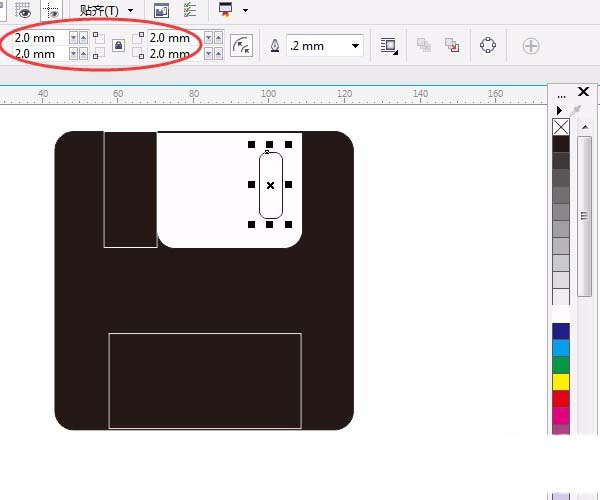Open the outline width dropdown
This screenshot has width=600, height=500.
355,46
